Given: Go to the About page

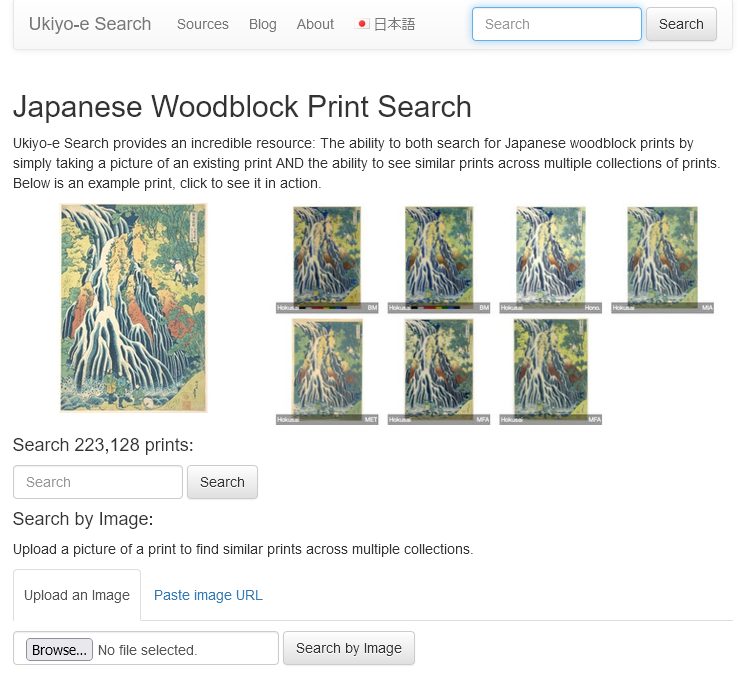Looking at the screenshot, I should [315, 24].
